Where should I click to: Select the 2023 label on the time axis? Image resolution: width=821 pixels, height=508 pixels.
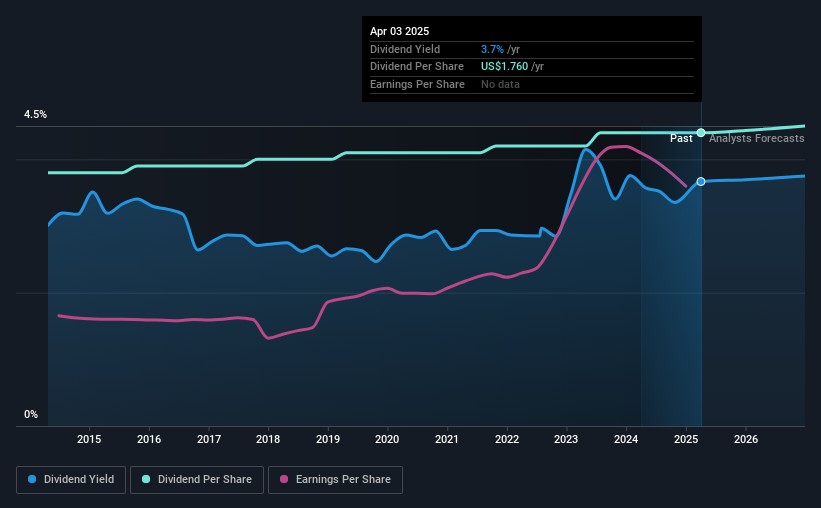click(x=566, y=439)
